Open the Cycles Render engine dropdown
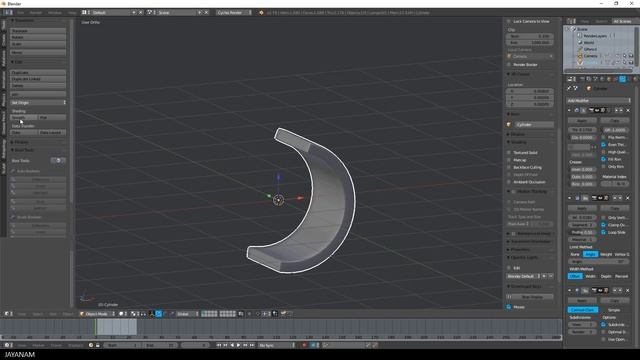Image resolution: width=640 pixels, height=360 pixels. click(234, 13)
